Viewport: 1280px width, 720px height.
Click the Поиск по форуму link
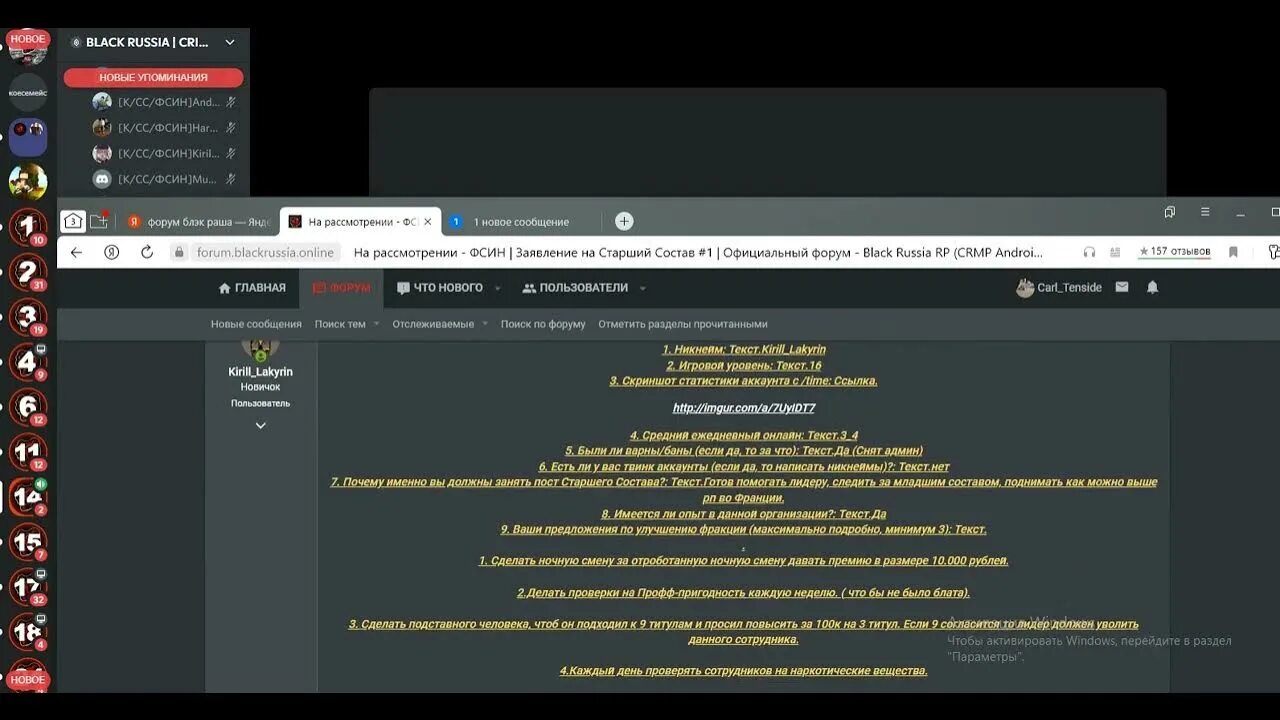click(x=543, y=324)
